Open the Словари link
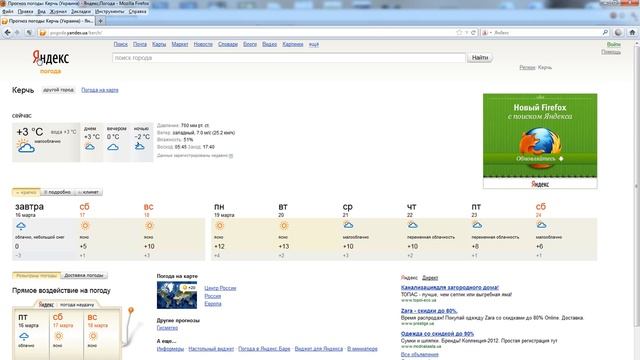Viewport: 640px width, 360px height. click(x=228, y=44)
